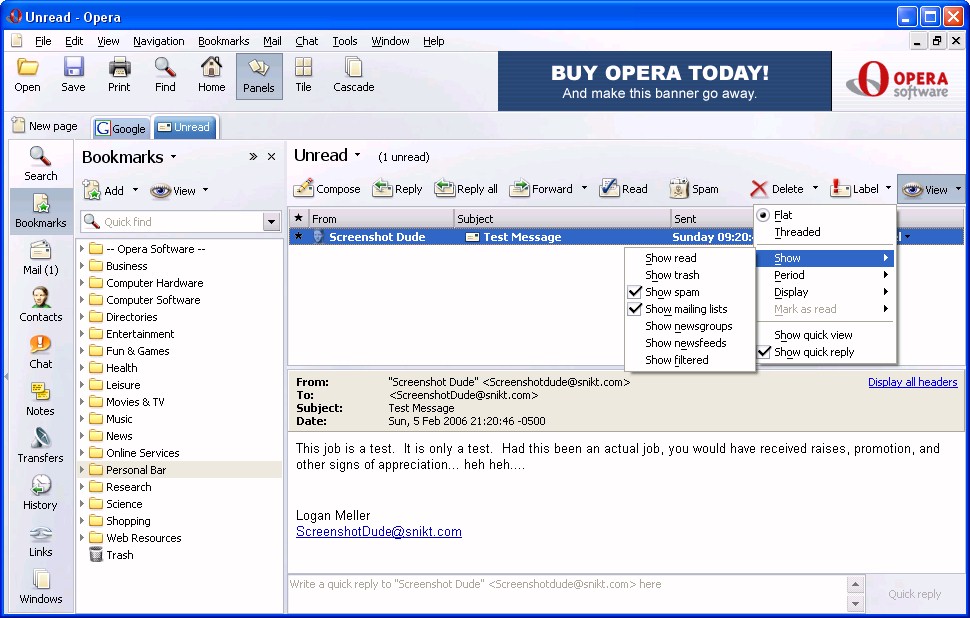Mark message as Spam
The height and width of the screenshot is (618, 970).
coord(694,189)
